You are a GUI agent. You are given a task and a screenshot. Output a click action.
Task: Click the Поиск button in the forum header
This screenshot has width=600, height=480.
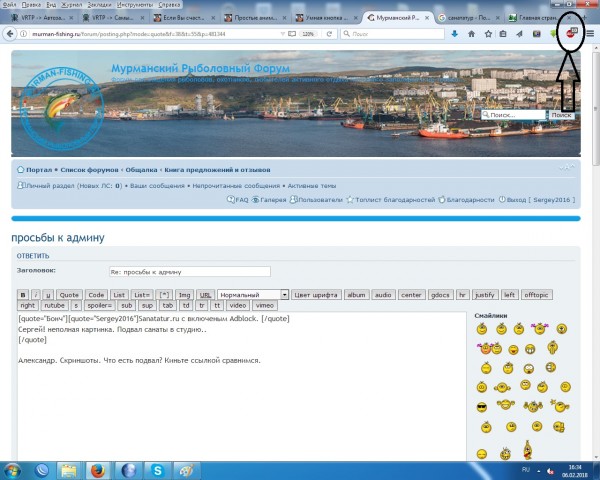pyautogui.click(x=561, y=116)
